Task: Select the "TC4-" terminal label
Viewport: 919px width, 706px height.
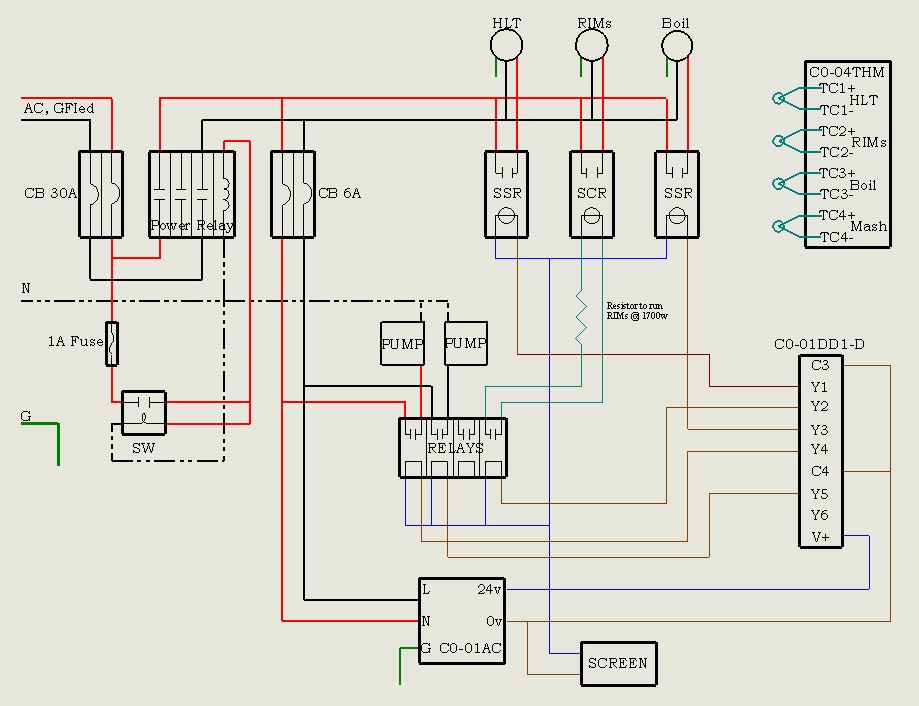Action: 836,237
